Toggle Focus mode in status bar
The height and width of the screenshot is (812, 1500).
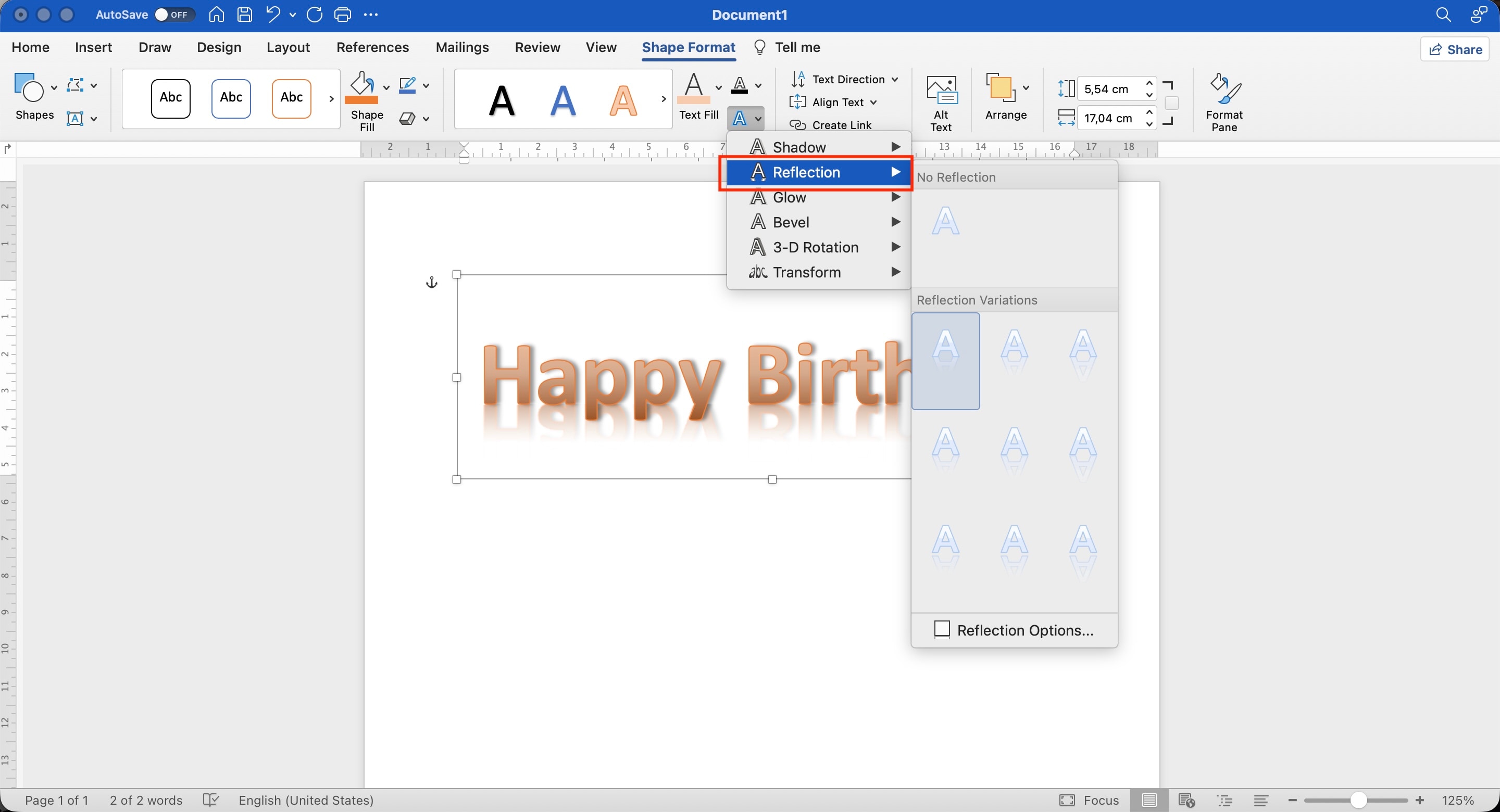[1089, 801]
